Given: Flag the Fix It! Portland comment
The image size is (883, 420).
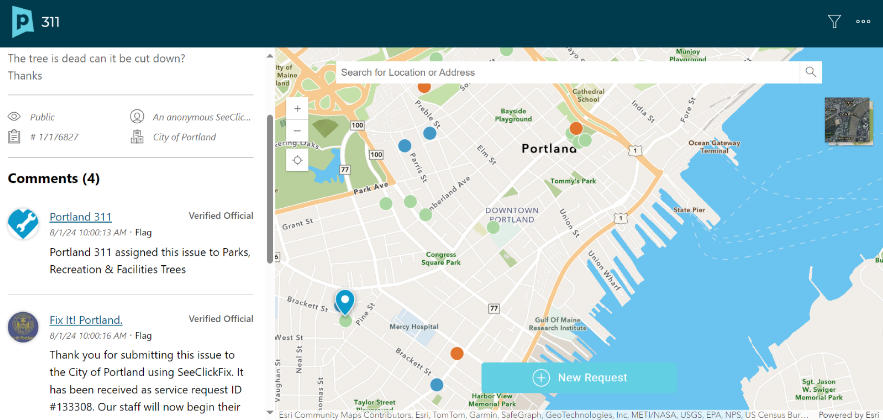Looking at the screenshot, I should [x=143, y=336].
